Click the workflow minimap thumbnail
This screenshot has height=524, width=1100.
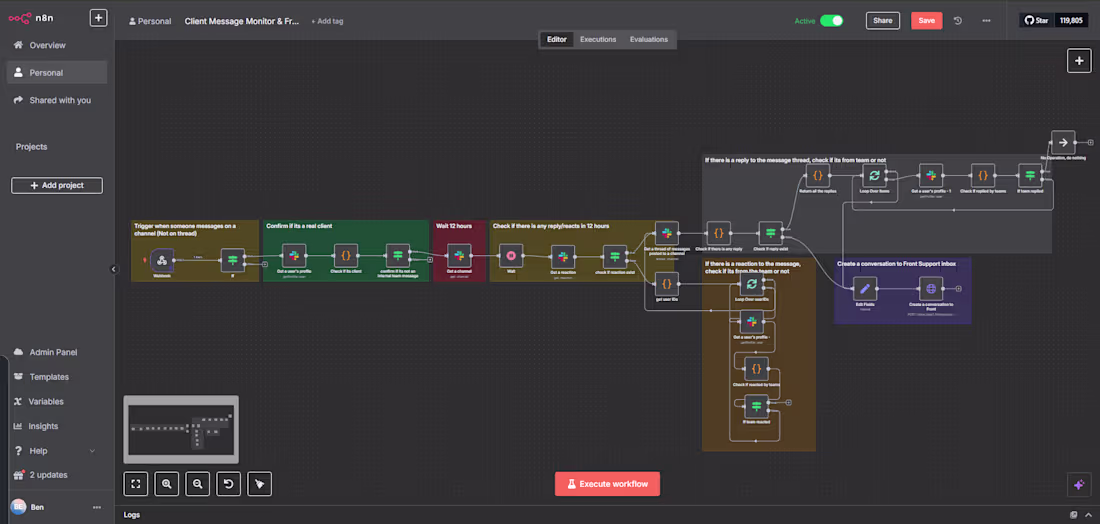[x=181, y=429]
